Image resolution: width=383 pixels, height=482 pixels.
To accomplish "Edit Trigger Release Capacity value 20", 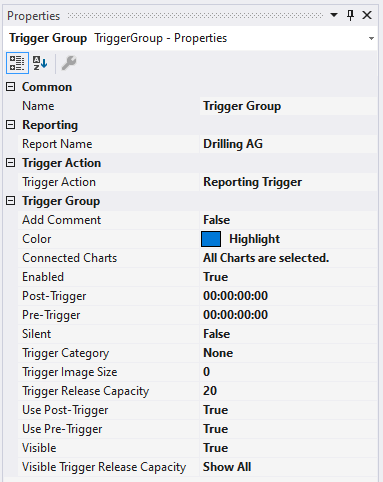I will (210, 391).
